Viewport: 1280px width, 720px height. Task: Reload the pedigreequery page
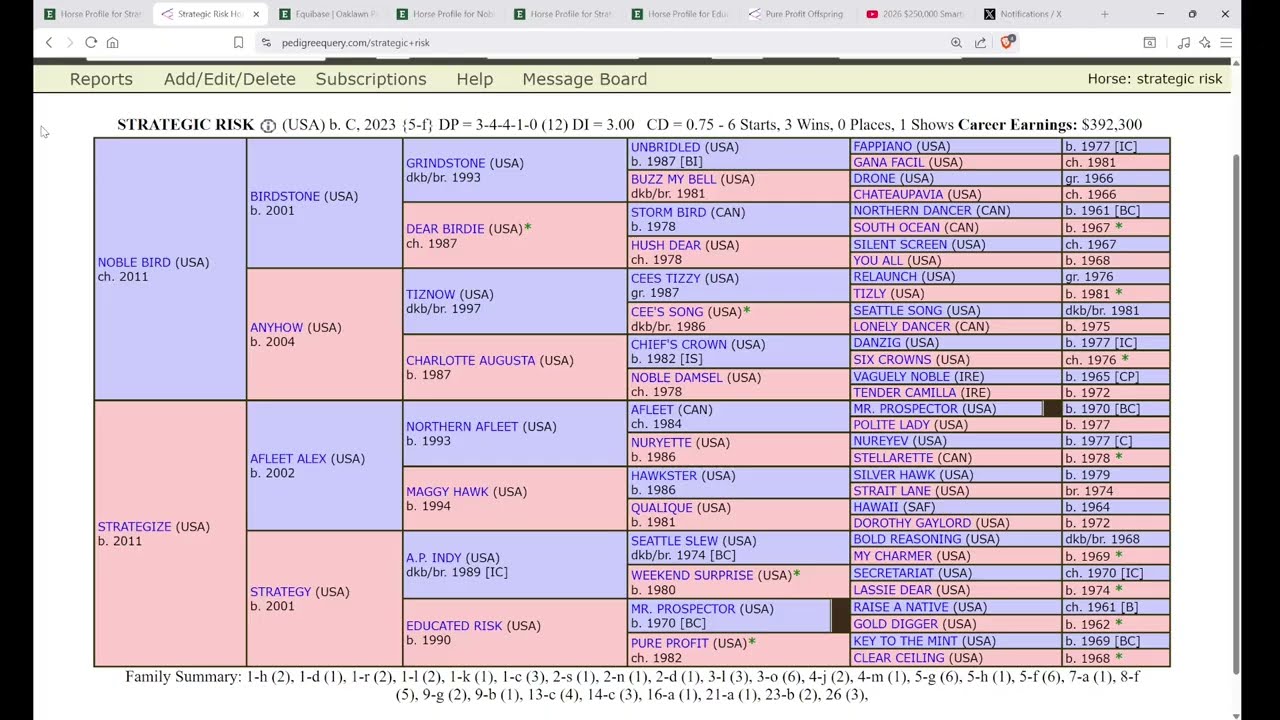[x=91, y=42]
